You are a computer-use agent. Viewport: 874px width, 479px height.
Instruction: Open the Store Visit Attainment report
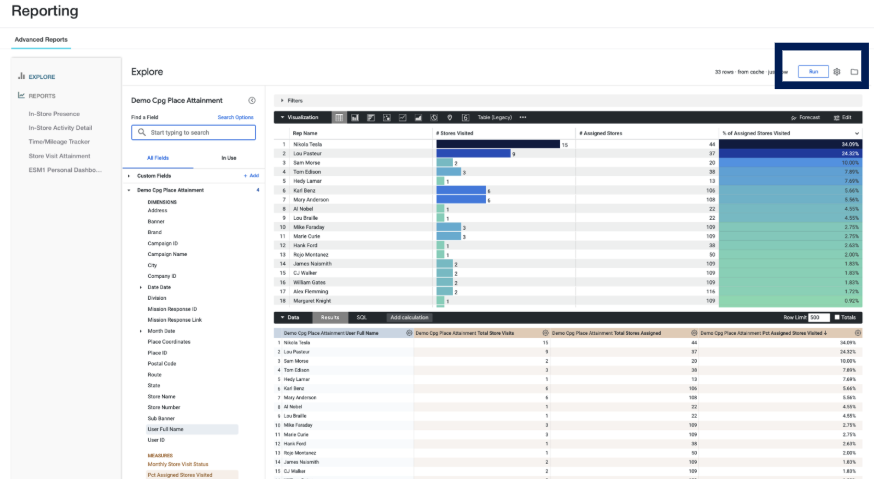pyautogui.click(x=59, y=156)
